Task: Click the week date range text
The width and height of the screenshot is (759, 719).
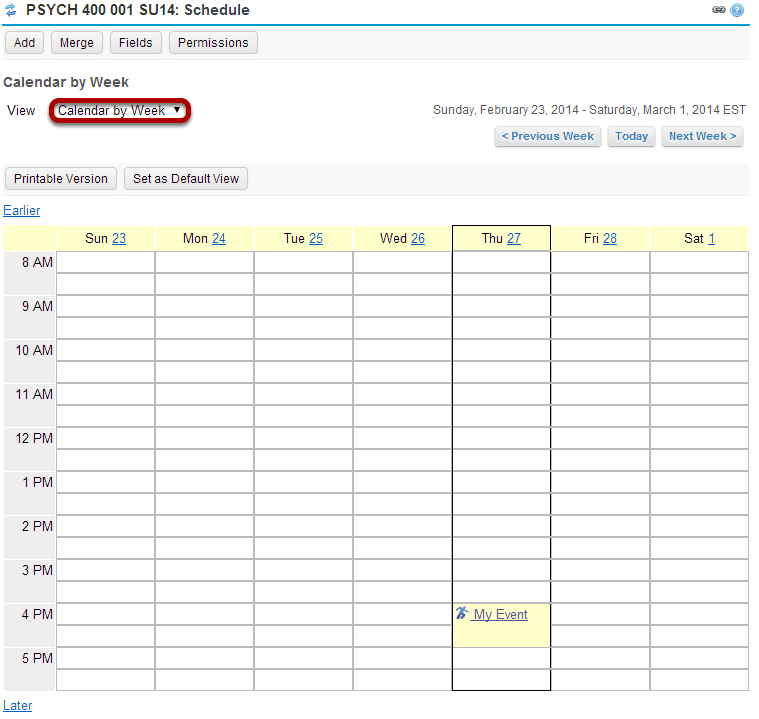Action: [589, 110]
